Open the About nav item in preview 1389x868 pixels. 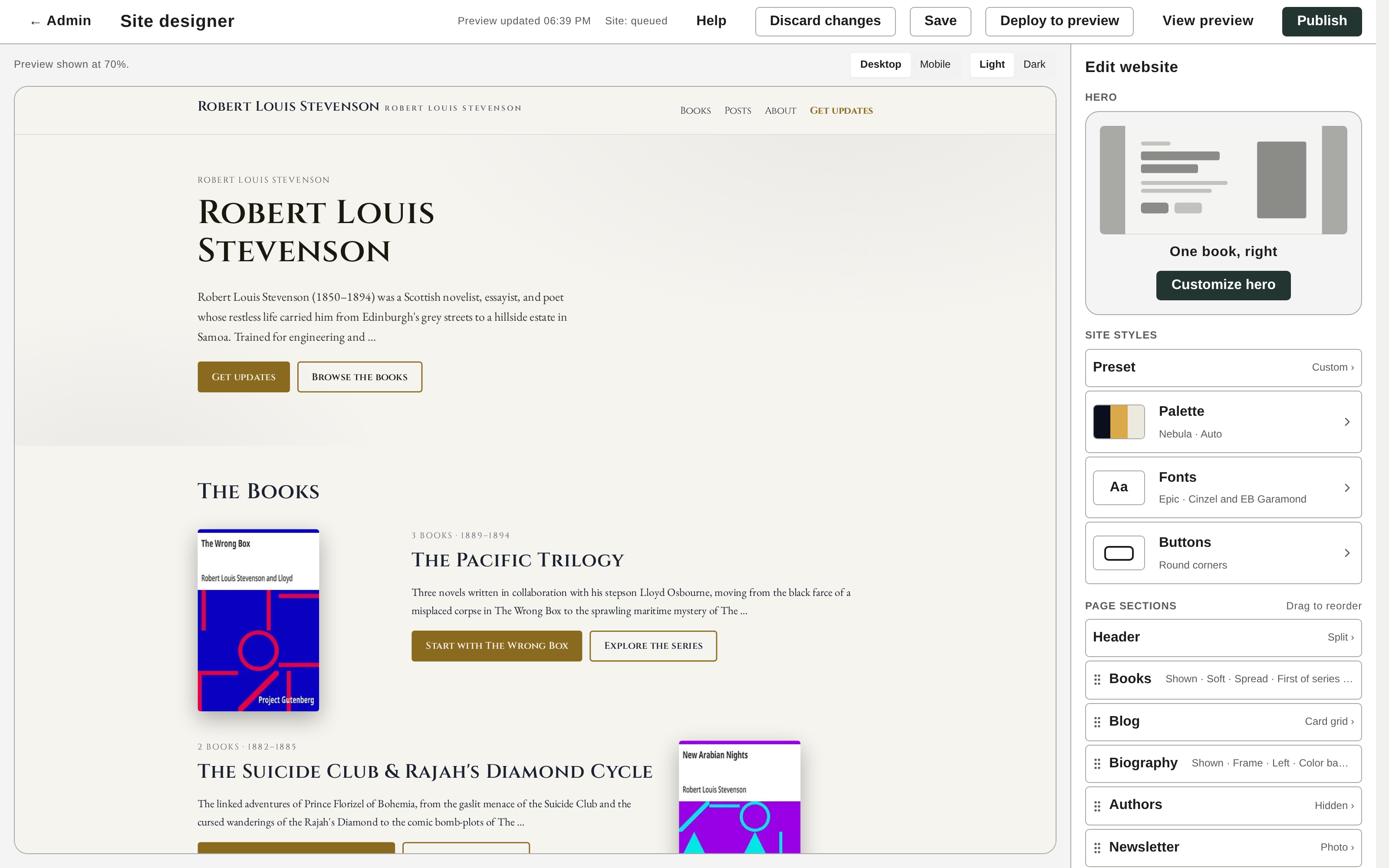(780, 111)
